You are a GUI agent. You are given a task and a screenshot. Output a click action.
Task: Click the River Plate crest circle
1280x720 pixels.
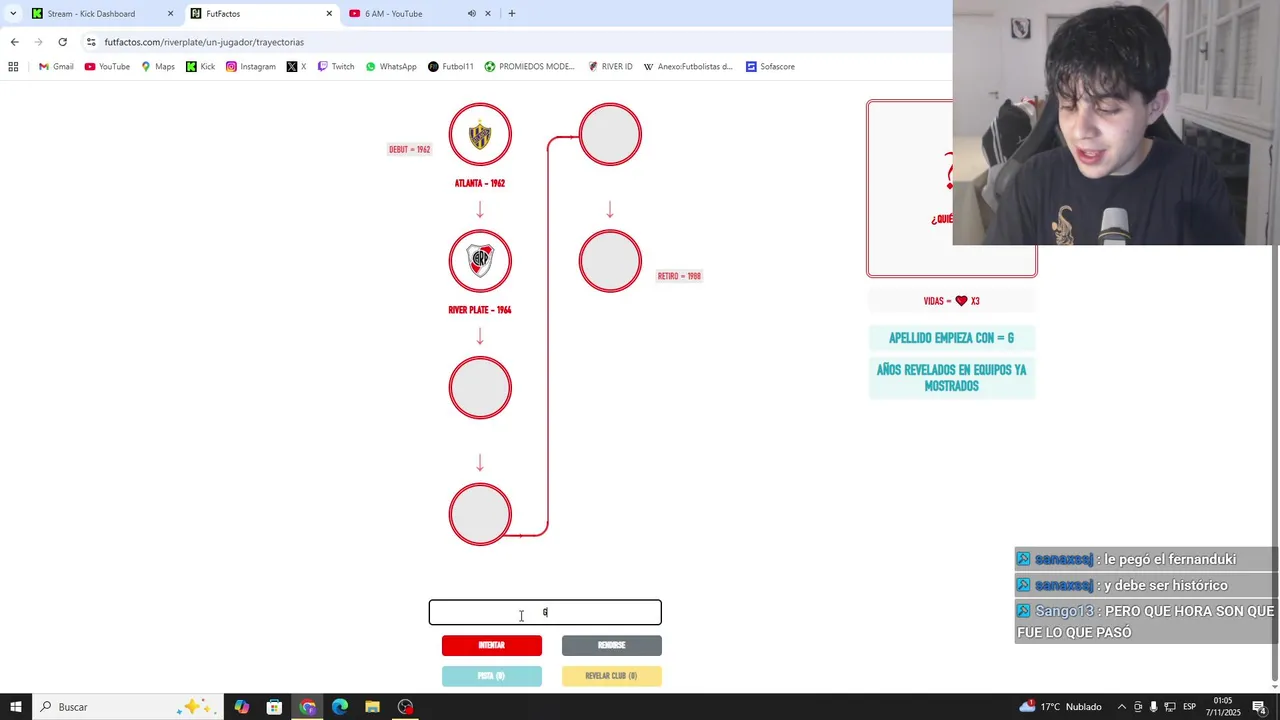point(480,261)
